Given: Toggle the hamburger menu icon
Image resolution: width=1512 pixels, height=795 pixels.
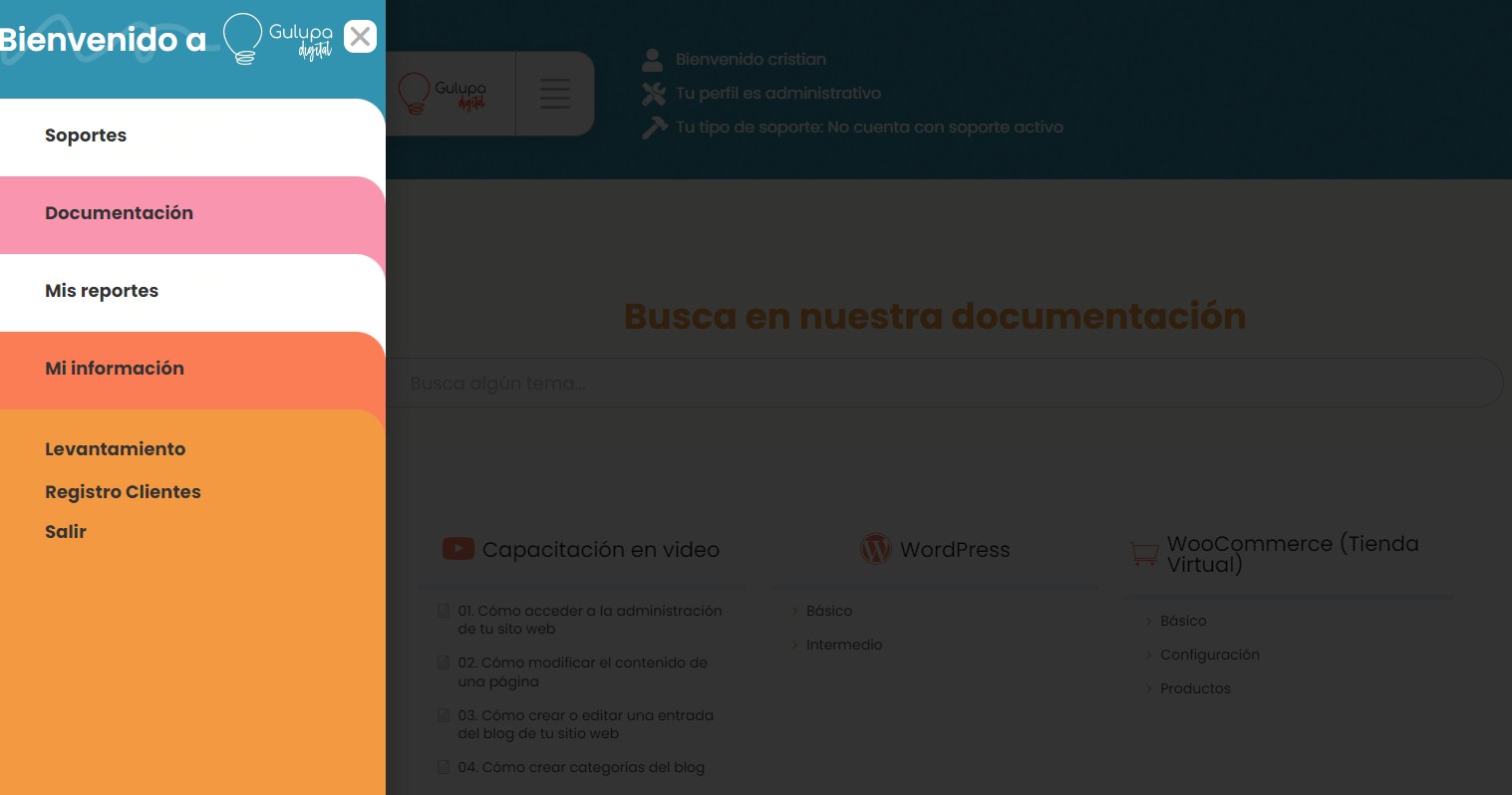Looking at the screenshot, I should 555,94.
